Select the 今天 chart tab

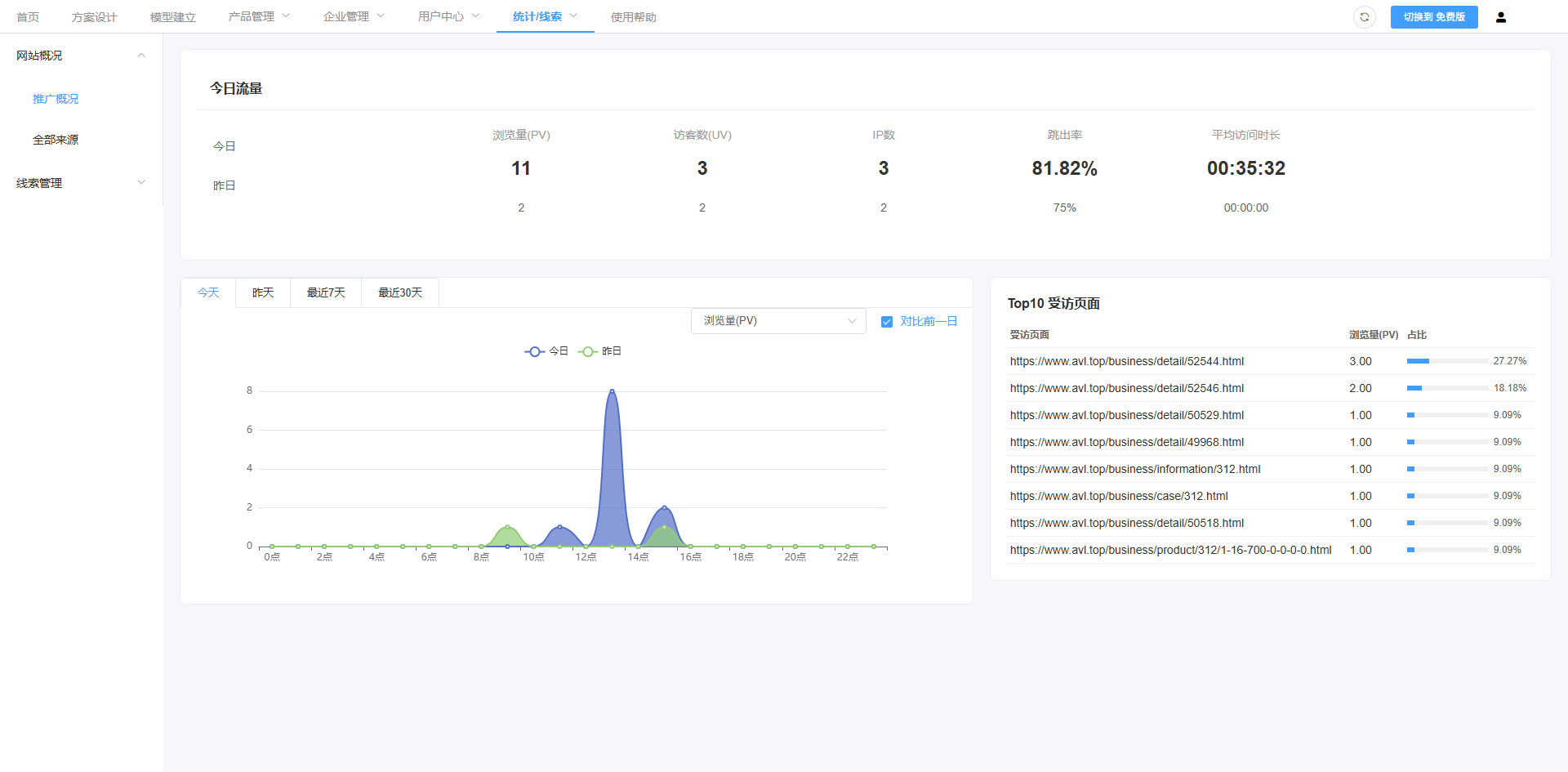(x=208, y=292)
